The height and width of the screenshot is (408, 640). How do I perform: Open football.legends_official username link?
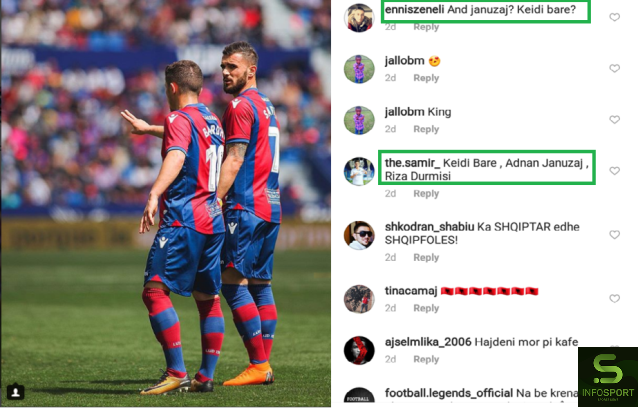(449, 393)
